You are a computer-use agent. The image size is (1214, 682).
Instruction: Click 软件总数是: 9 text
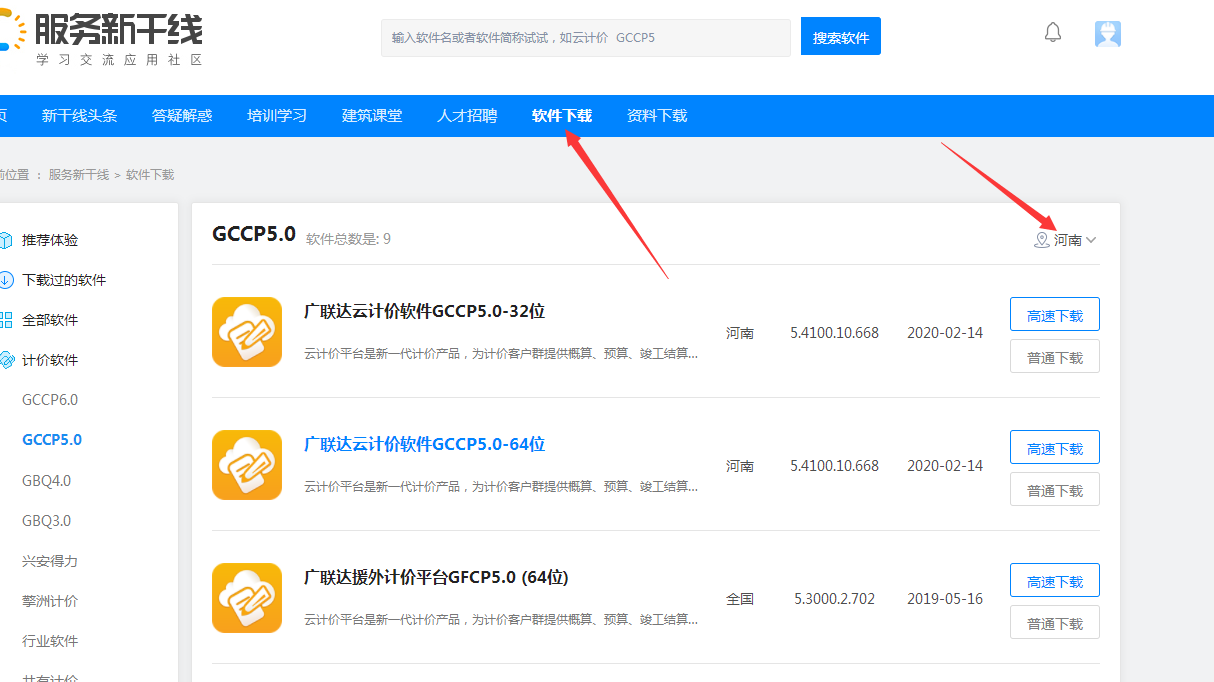[348, 239]
